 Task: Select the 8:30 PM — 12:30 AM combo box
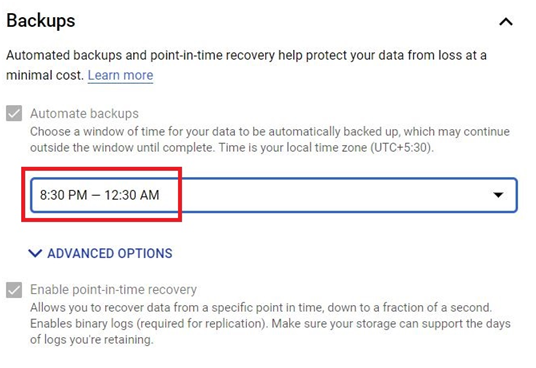(x=274, y=195)
